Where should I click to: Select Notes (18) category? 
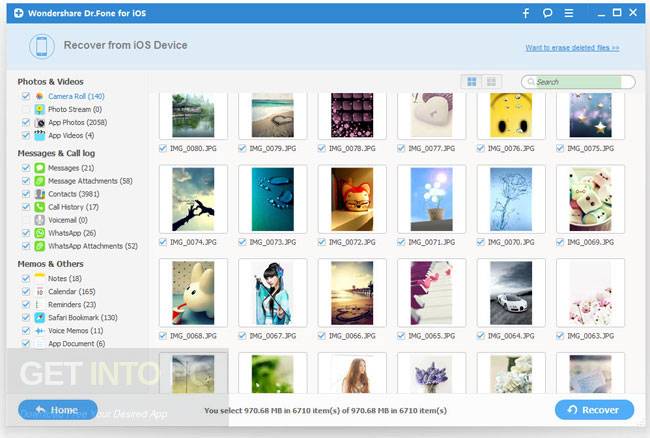coord(65,278)
